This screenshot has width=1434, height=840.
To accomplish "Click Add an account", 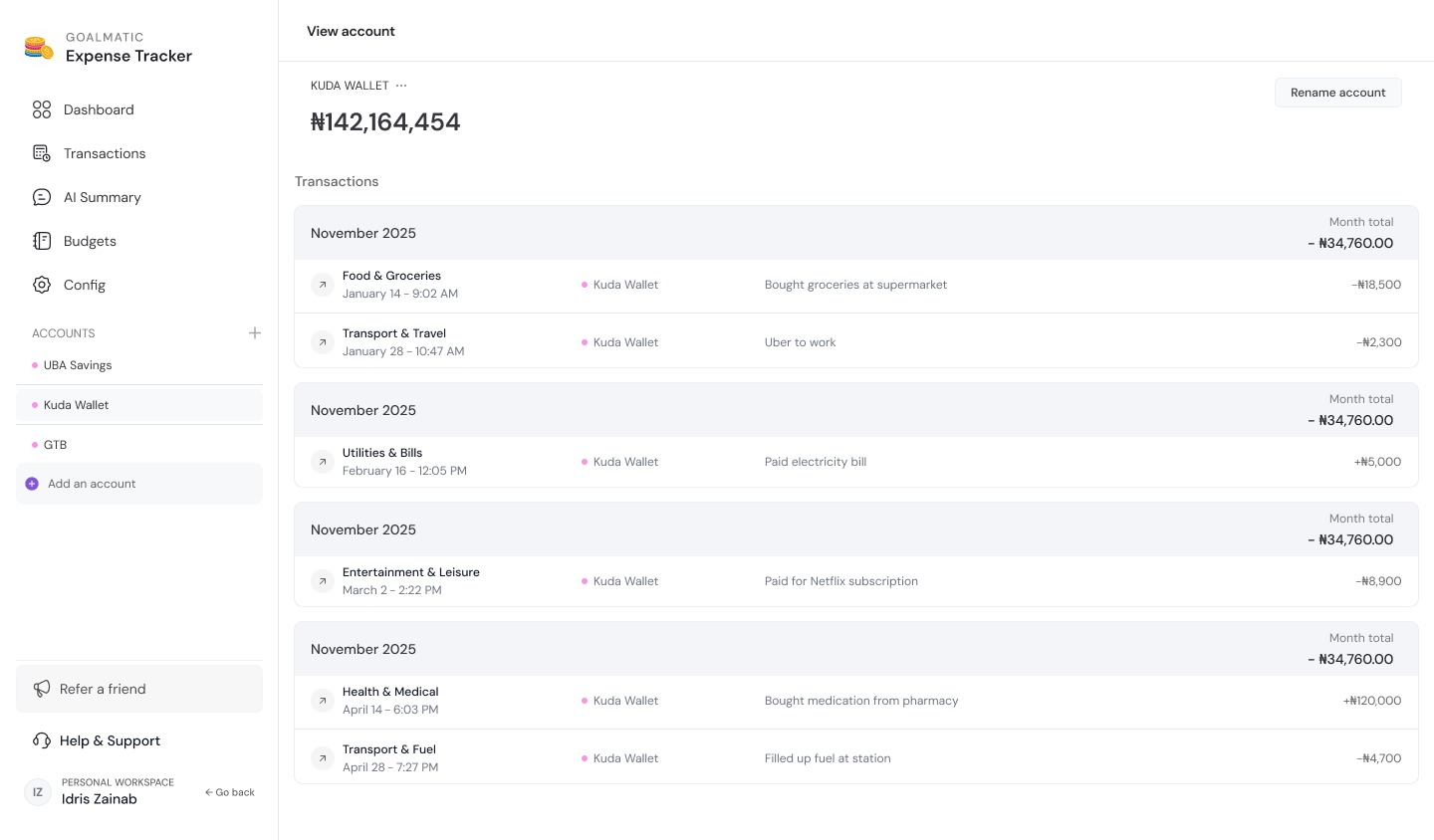I will point(92,484).
